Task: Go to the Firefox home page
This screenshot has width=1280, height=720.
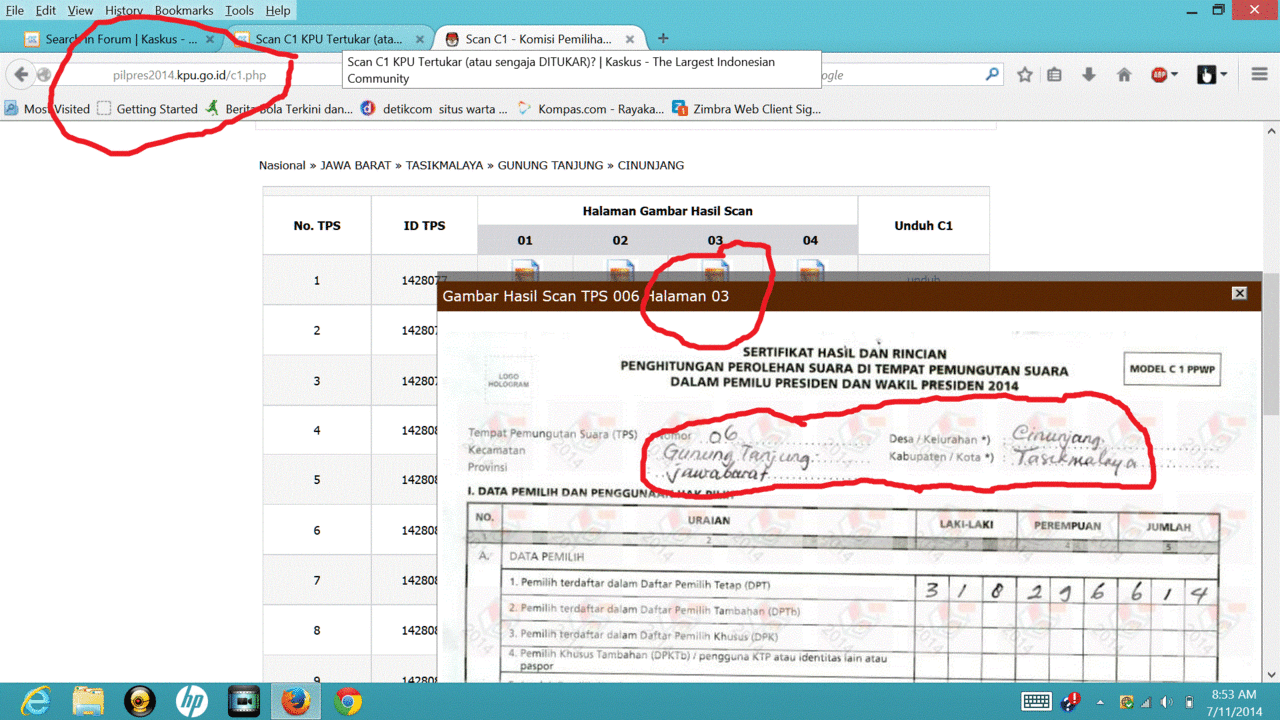Action: pyautogui.click(x=1124, y=75)
